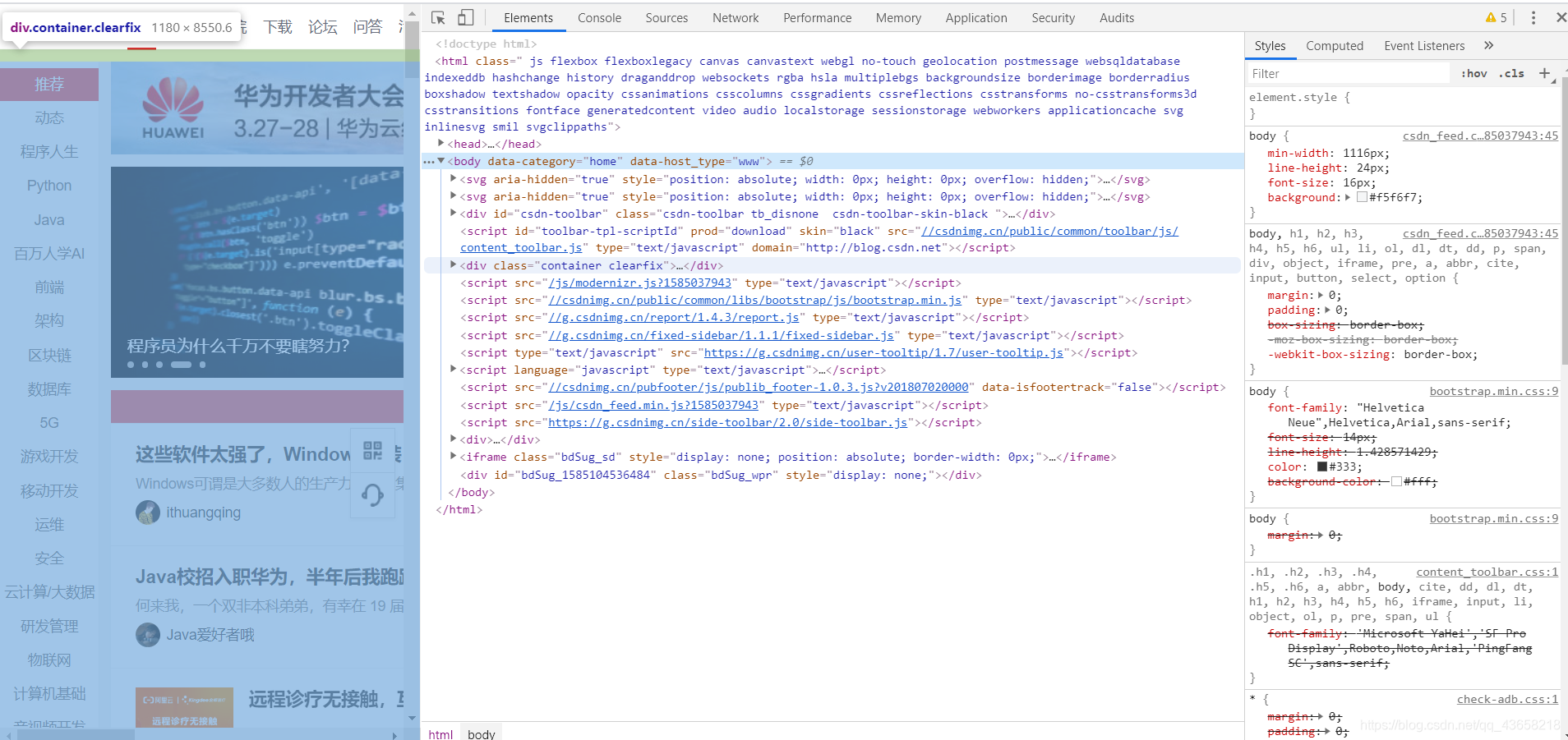Open the 区块链 category in sidebar
Screen dimensions: 1568x740
[49, 356]
